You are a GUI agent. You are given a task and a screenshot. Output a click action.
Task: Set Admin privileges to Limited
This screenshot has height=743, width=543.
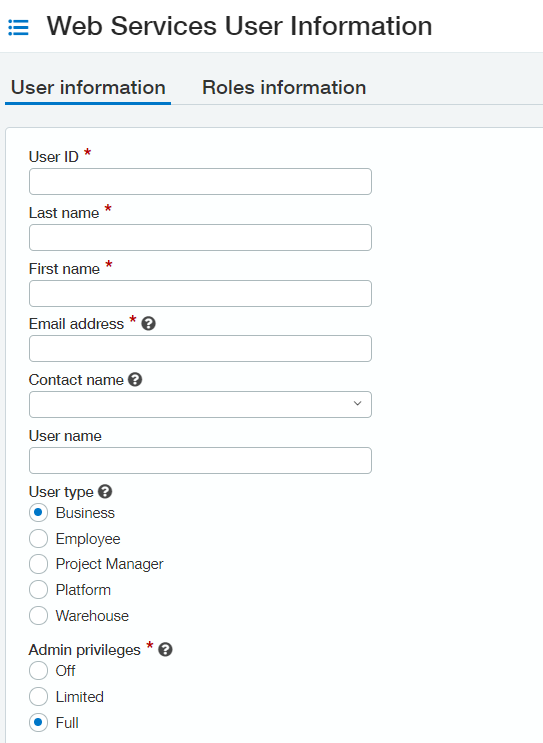38,697
